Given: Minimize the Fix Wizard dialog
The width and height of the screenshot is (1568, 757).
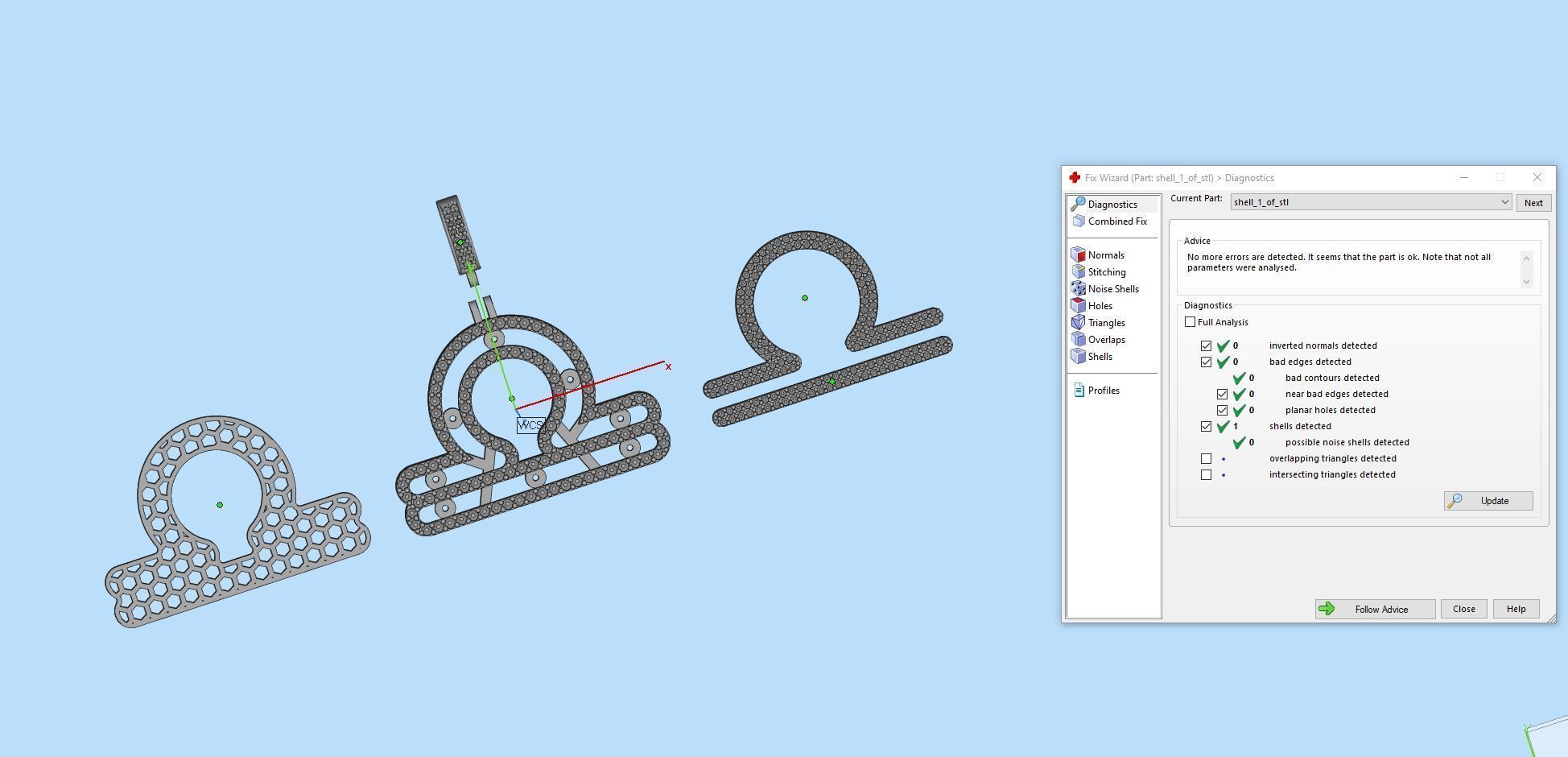Looking at the screenshot, I should coord(1464,177).
